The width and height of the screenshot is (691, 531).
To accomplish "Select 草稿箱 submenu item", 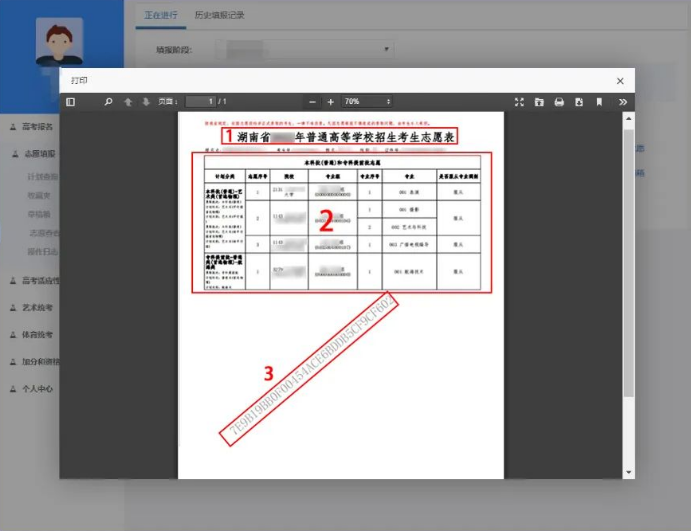I will click(x=39, y=214).
